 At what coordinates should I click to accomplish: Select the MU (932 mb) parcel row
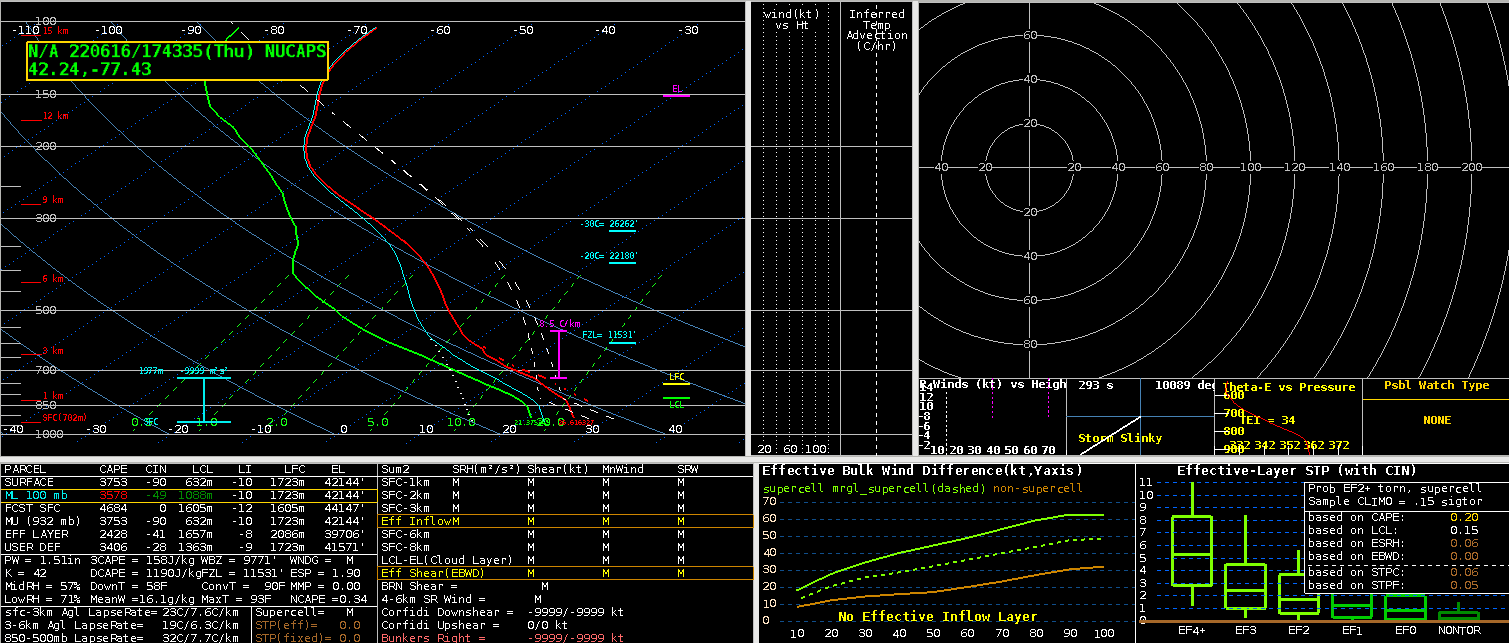tap(188, 521)
